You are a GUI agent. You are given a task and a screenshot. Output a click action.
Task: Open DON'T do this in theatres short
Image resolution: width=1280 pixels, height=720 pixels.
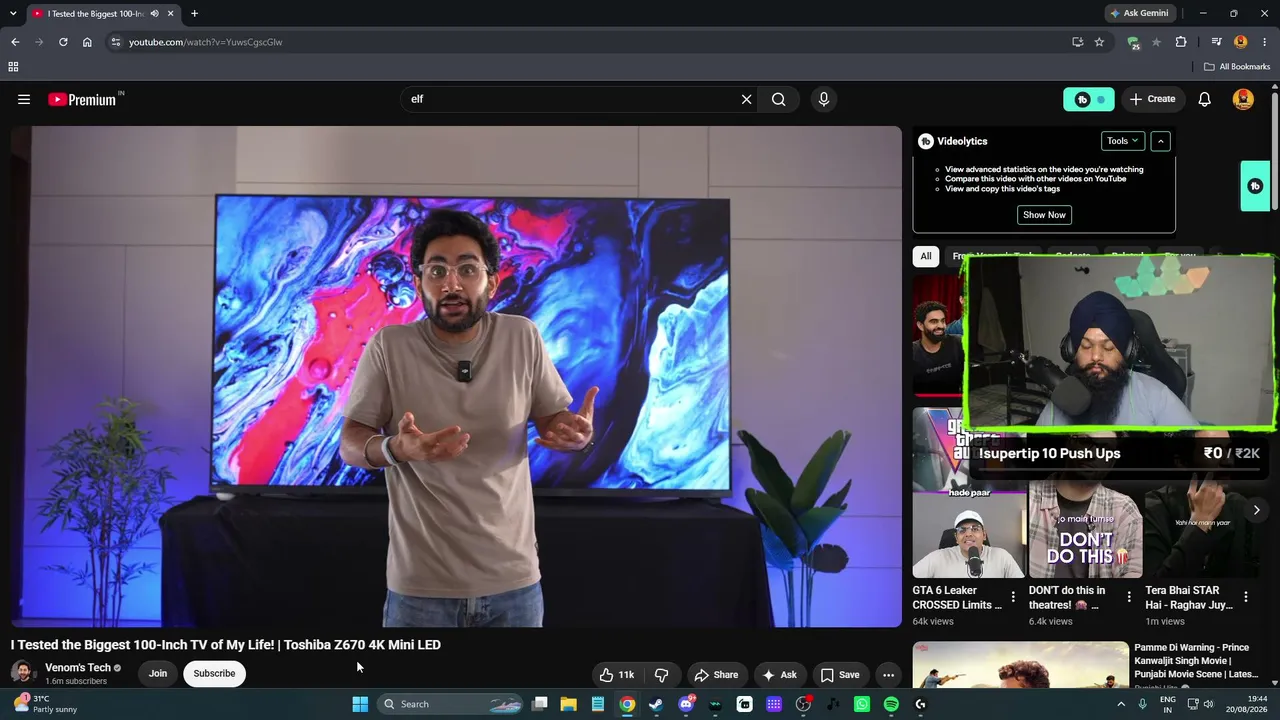pos(1085,529)
